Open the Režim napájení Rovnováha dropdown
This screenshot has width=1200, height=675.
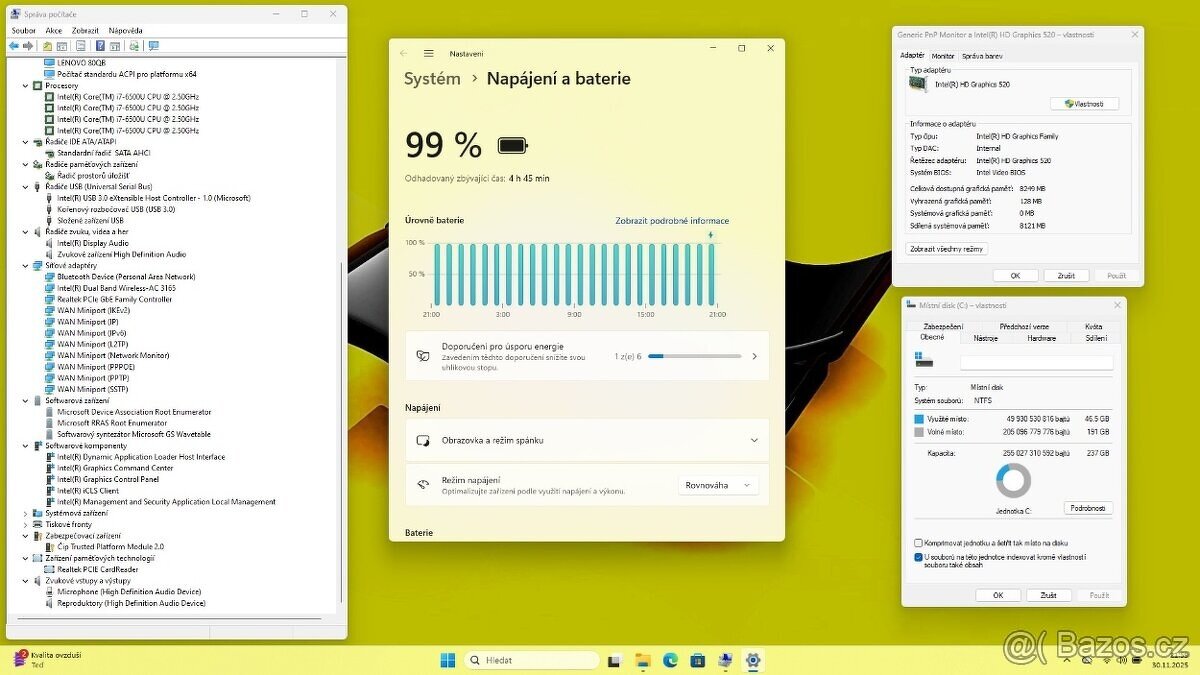click(718, 485)
